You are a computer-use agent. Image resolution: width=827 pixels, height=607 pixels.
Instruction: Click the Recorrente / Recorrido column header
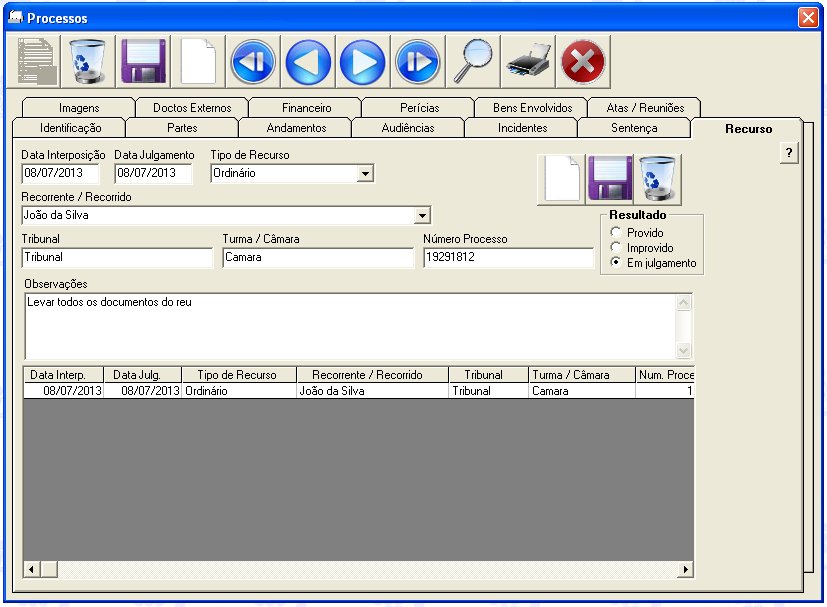pos(372,375)
